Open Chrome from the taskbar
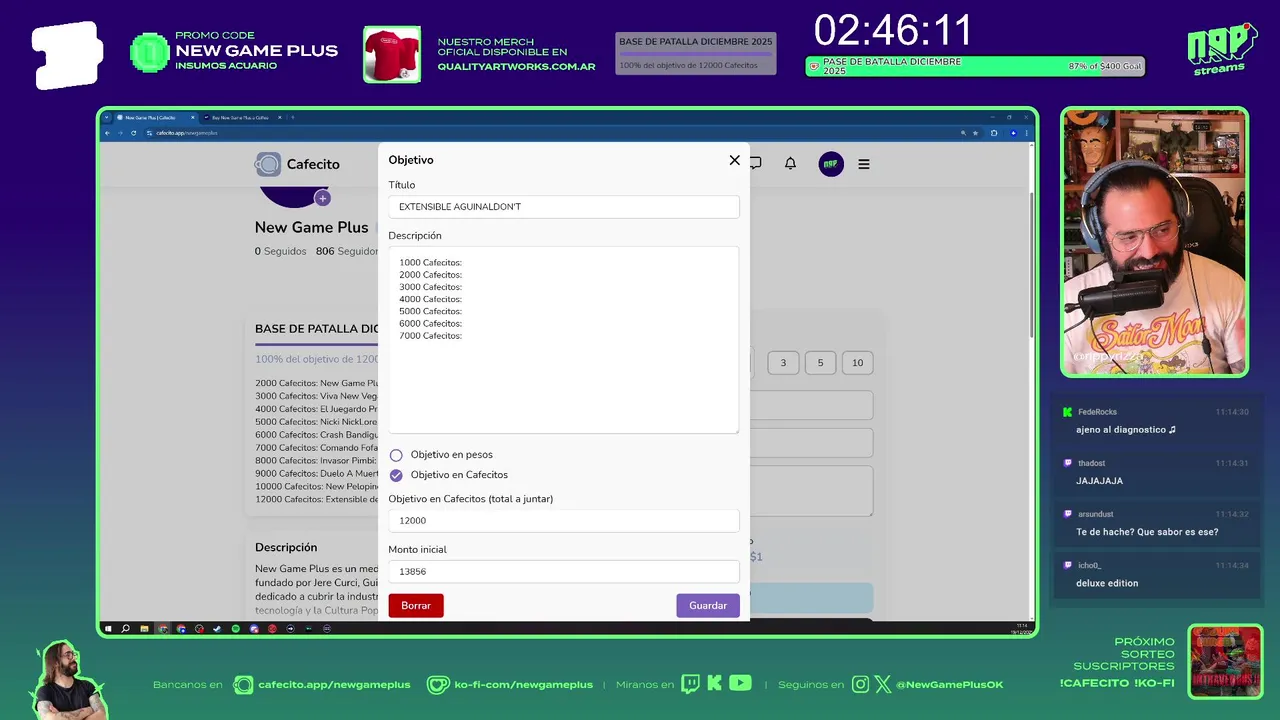Image resolution: width=1280 pixels, height=720 pixels. click(163, 629)
